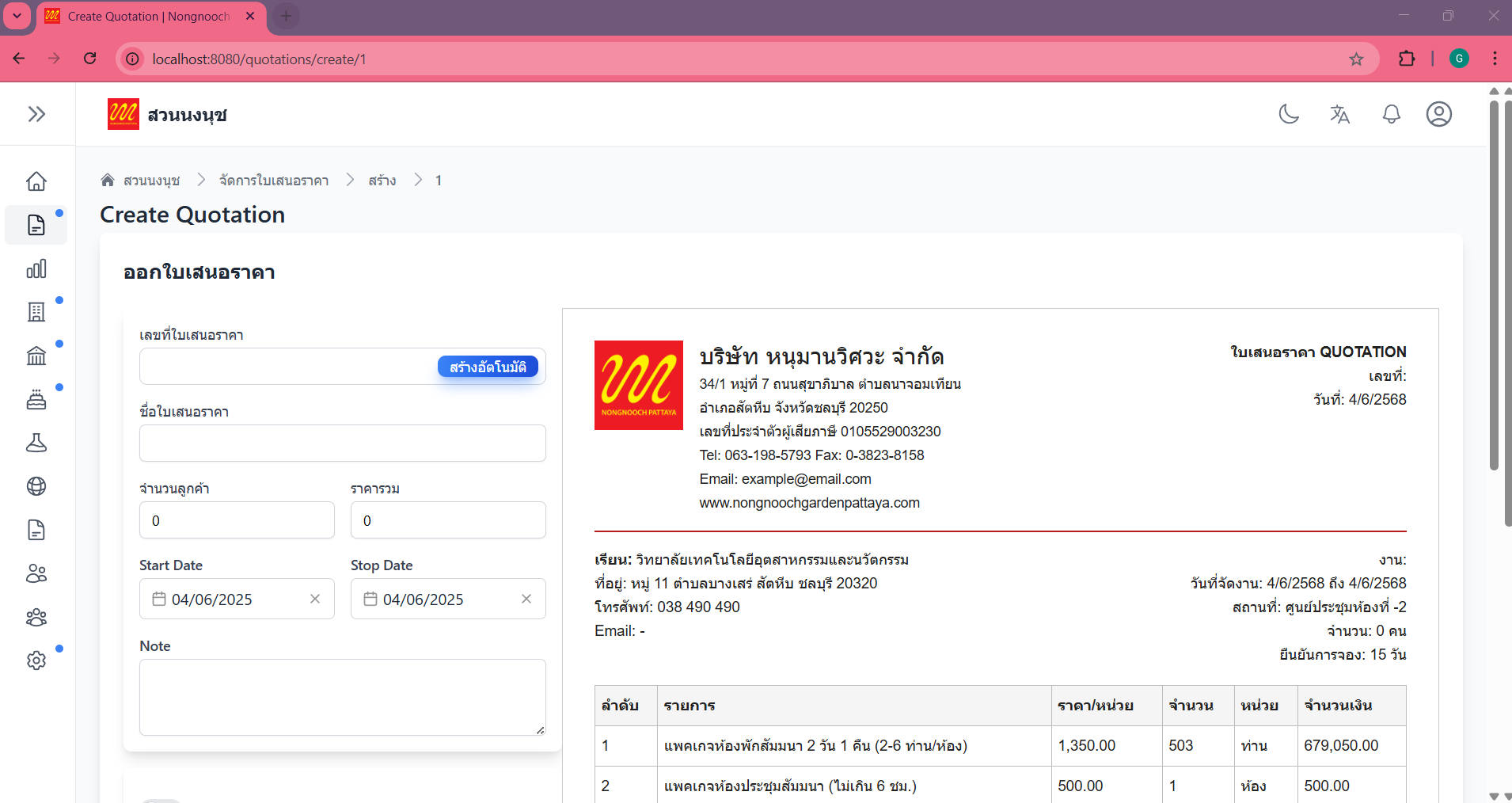Clear the Start Date value
Viewport: 1512px width, 803px height.
click(x=315, y=599)
